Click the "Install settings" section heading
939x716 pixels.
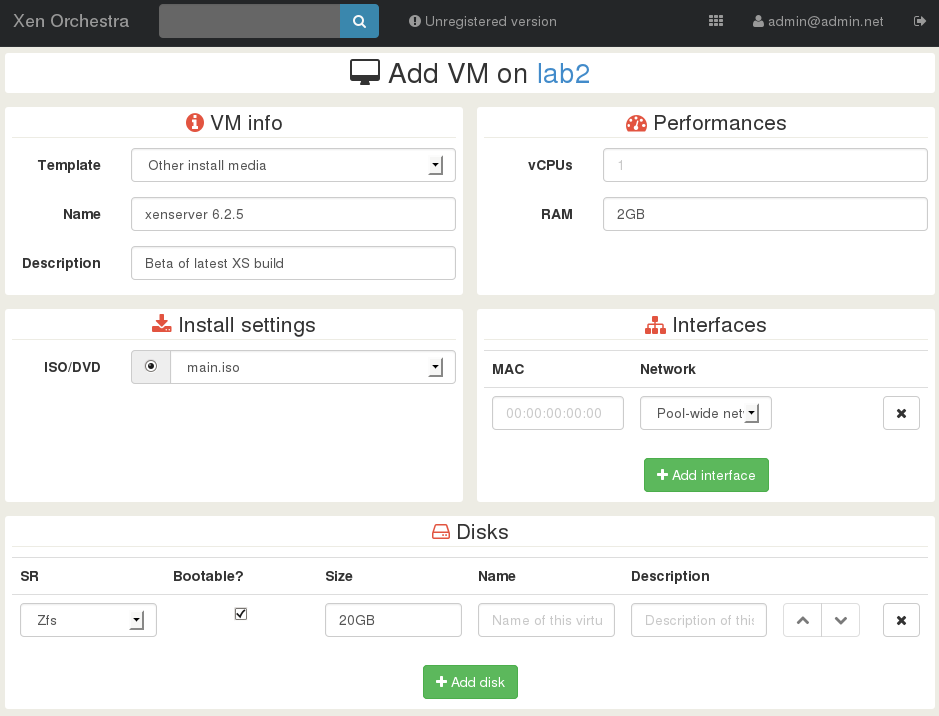click(x=247, y=325)
